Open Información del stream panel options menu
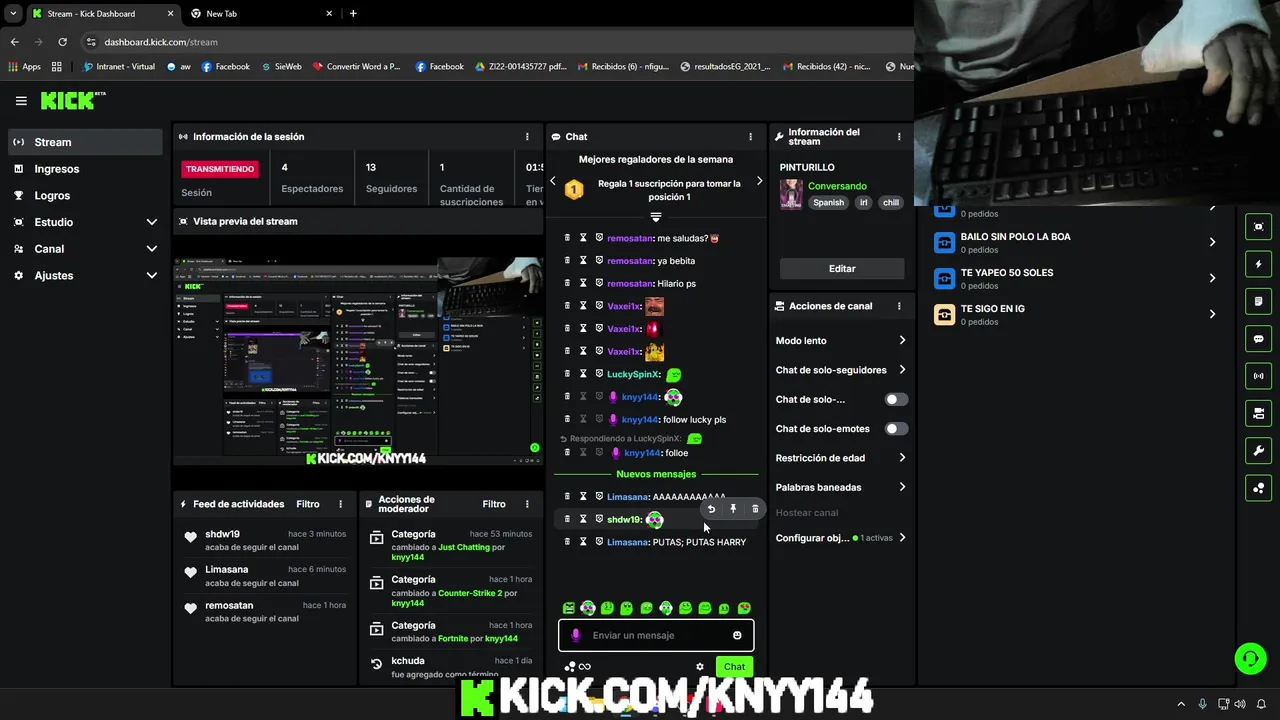This screenshot has width=1280, height=720. (x=899, y=137)
